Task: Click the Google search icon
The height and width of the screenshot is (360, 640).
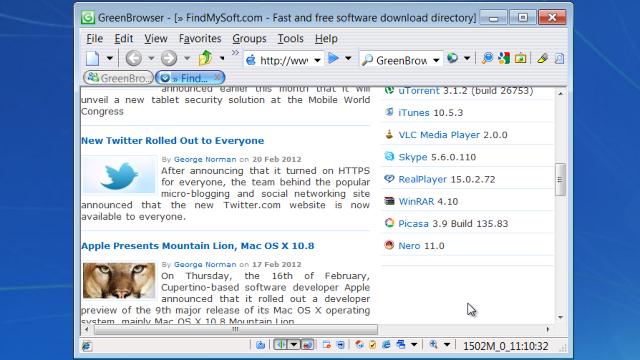Action: click(504, 58)
